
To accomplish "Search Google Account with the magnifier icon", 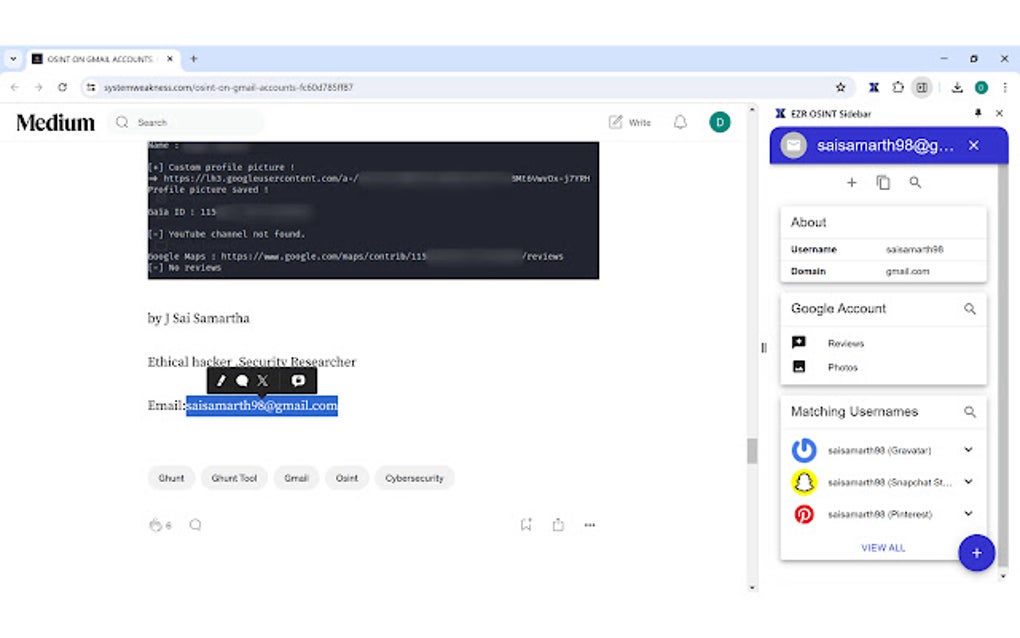I will (969, 309).
